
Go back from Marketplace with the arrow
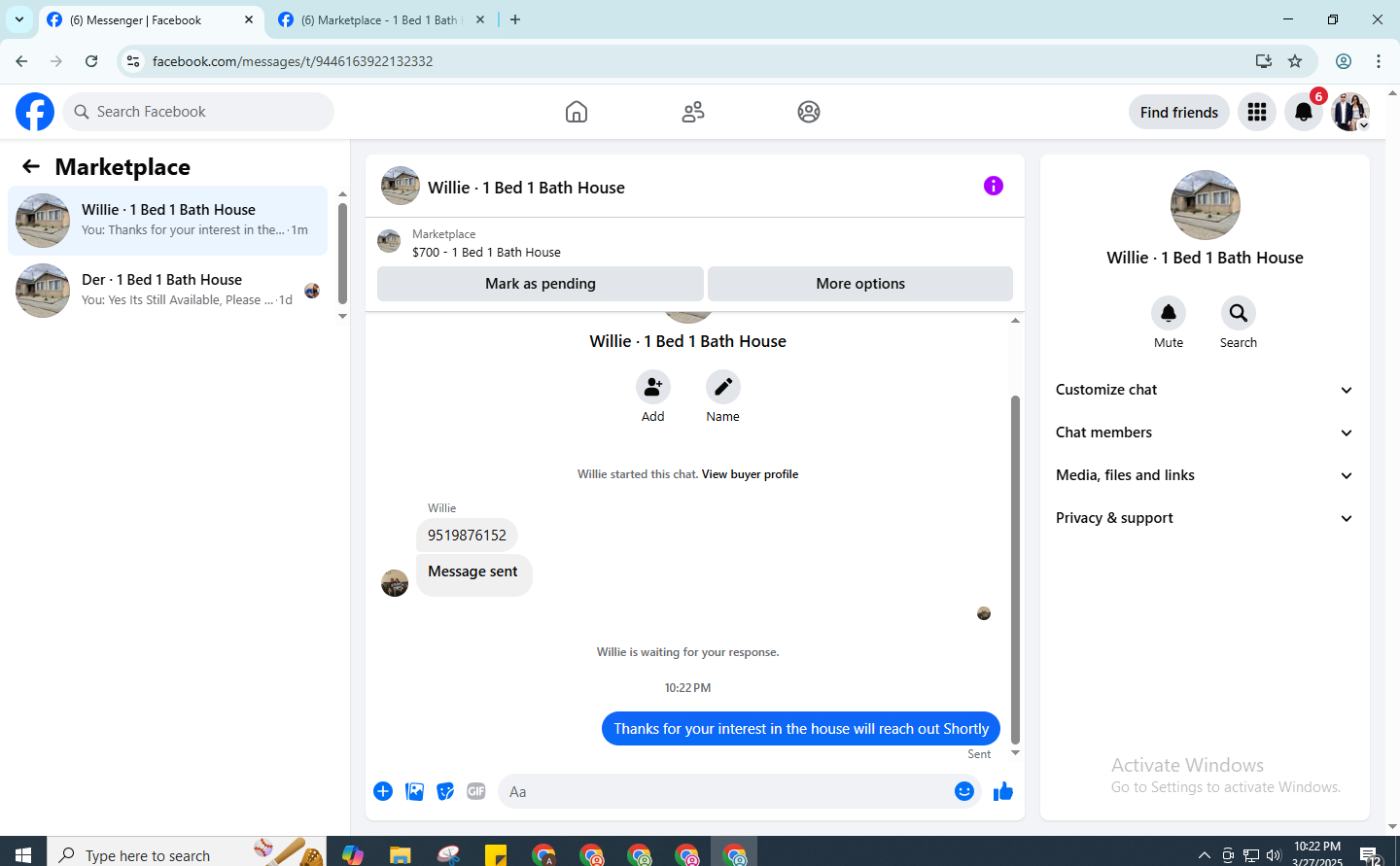point(31,166)
